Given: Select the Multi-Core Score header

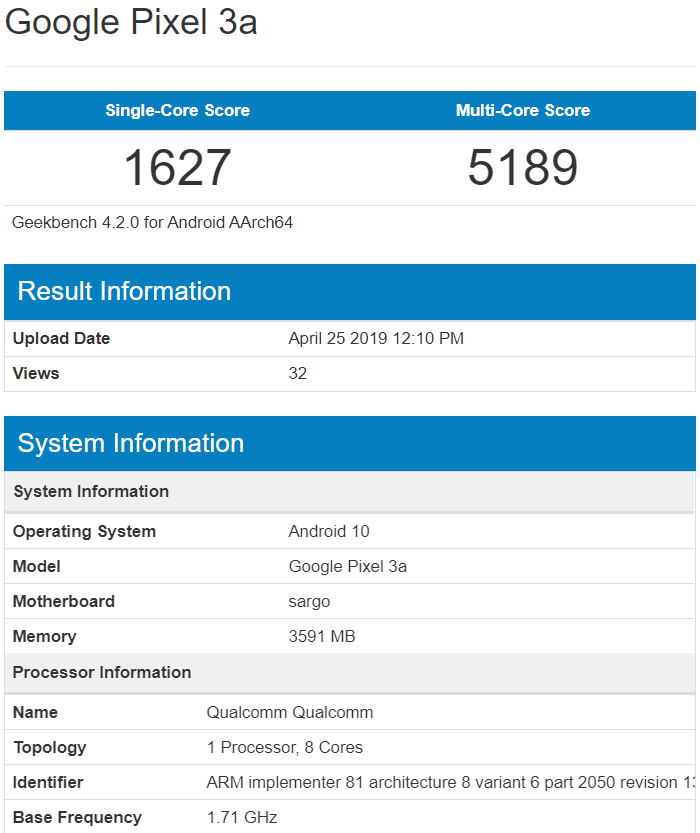Looking at the screenshot, I should [x=523, y=110].
